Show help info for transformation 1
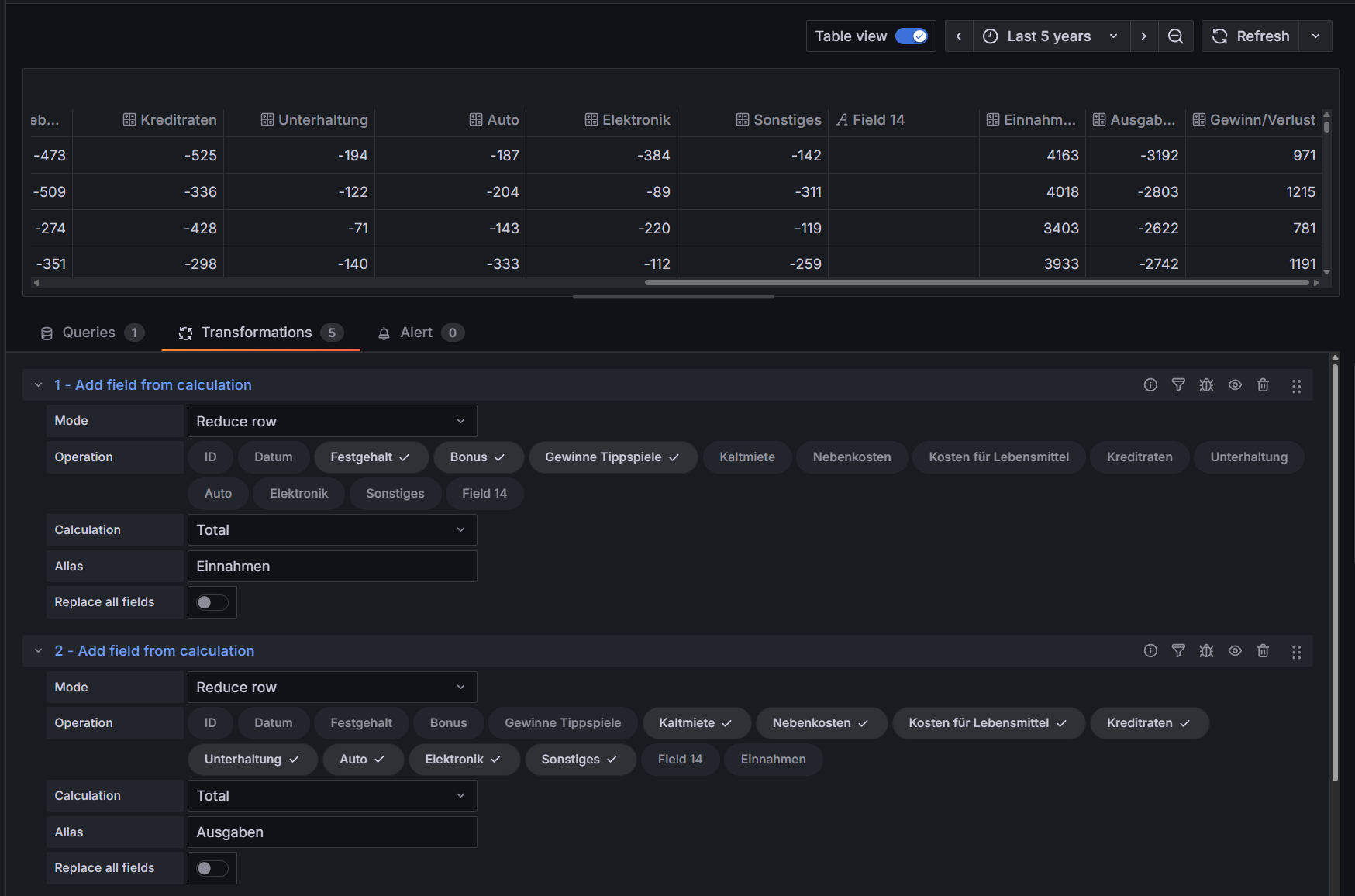 [1150, 385]
